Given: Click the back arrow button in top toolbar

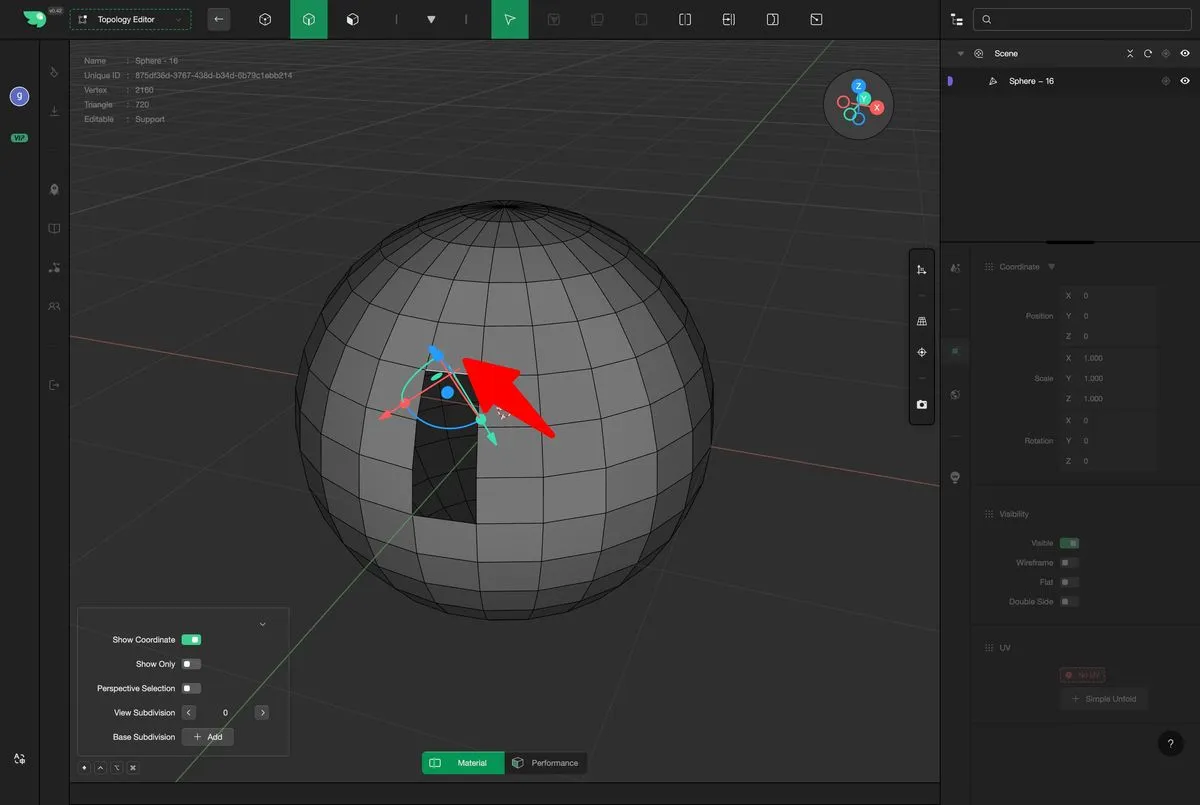Looking at the screenshot, I should coord(218,19).
